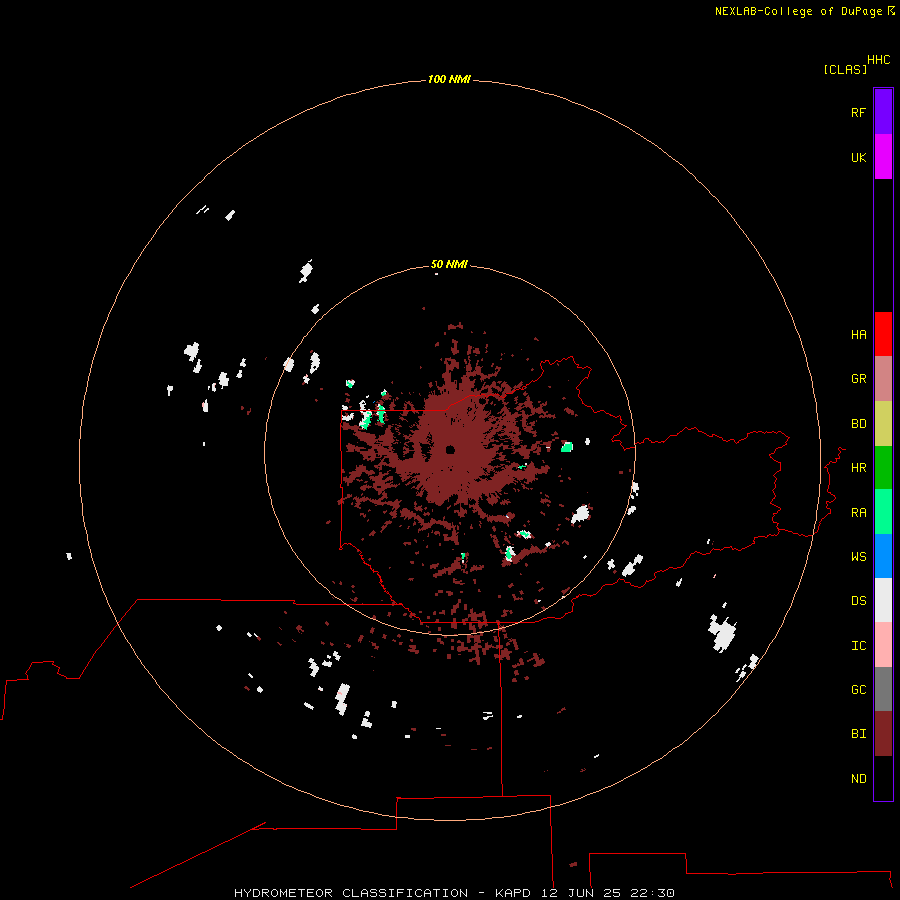Image resolution: width=900 pixels, height=900 pixels.
Task: Click the UK magenta legend swatch
Action: click(883, 157)
